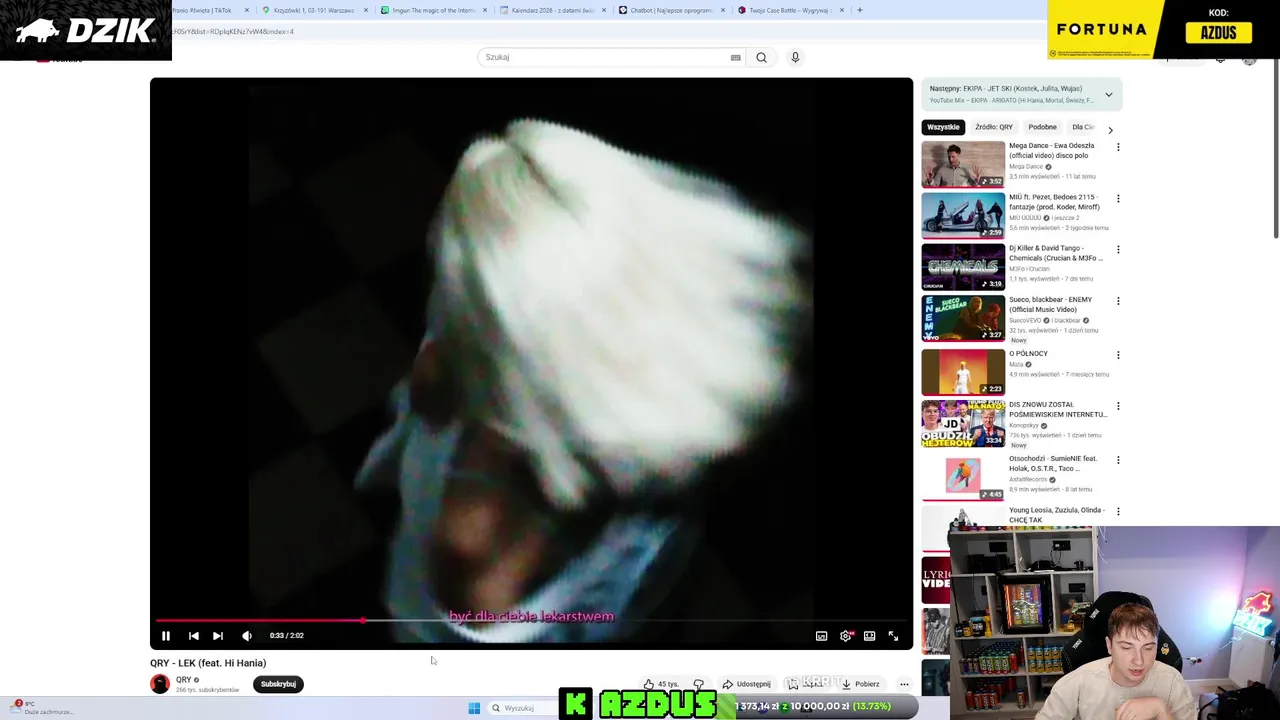Seek using the red video progress bar
This screenshot has height=720, width=1280.
pyautogui.click(x=531, y=621)
